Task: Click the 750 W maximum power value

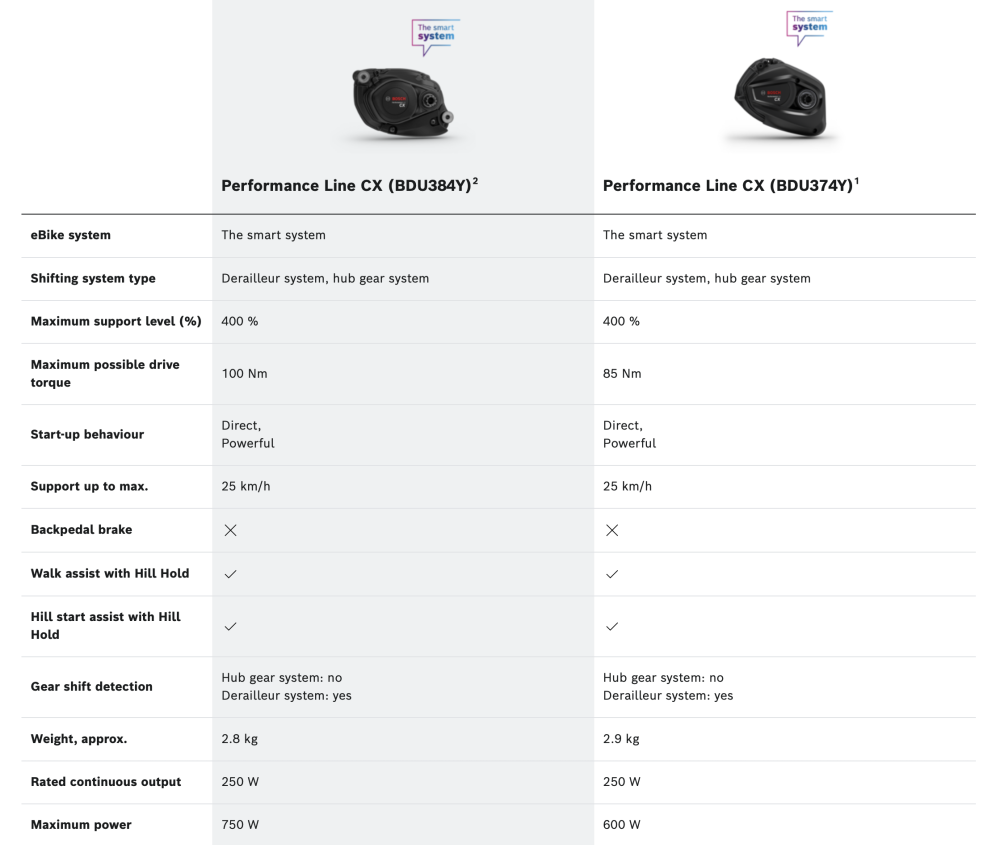Action: point(240,825)
